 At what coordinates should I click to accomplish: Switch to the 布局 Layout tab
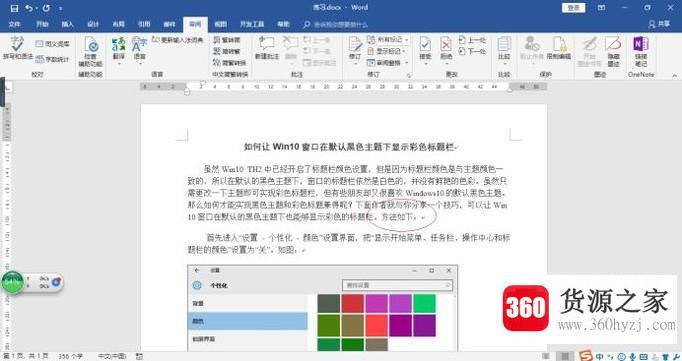point(118,24)
